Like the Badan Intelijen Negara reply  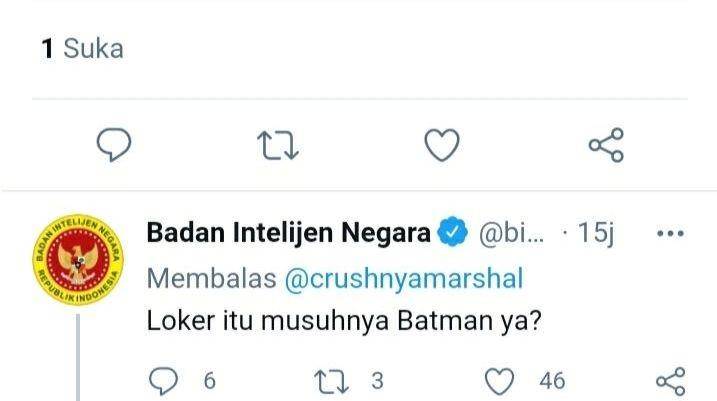[499, 381]
